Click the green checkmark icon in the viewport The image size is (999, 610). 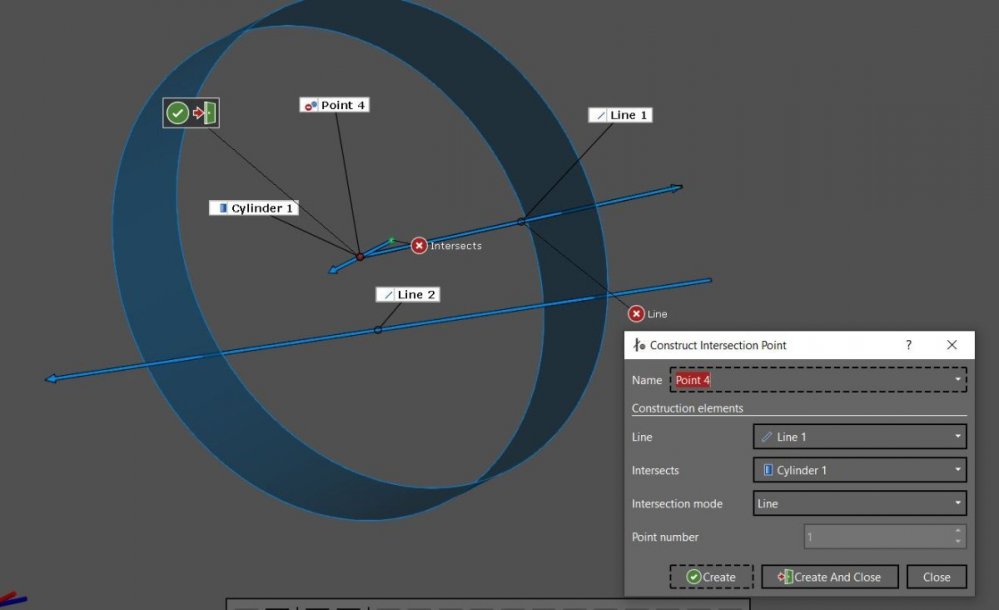(x=178, y=113)
